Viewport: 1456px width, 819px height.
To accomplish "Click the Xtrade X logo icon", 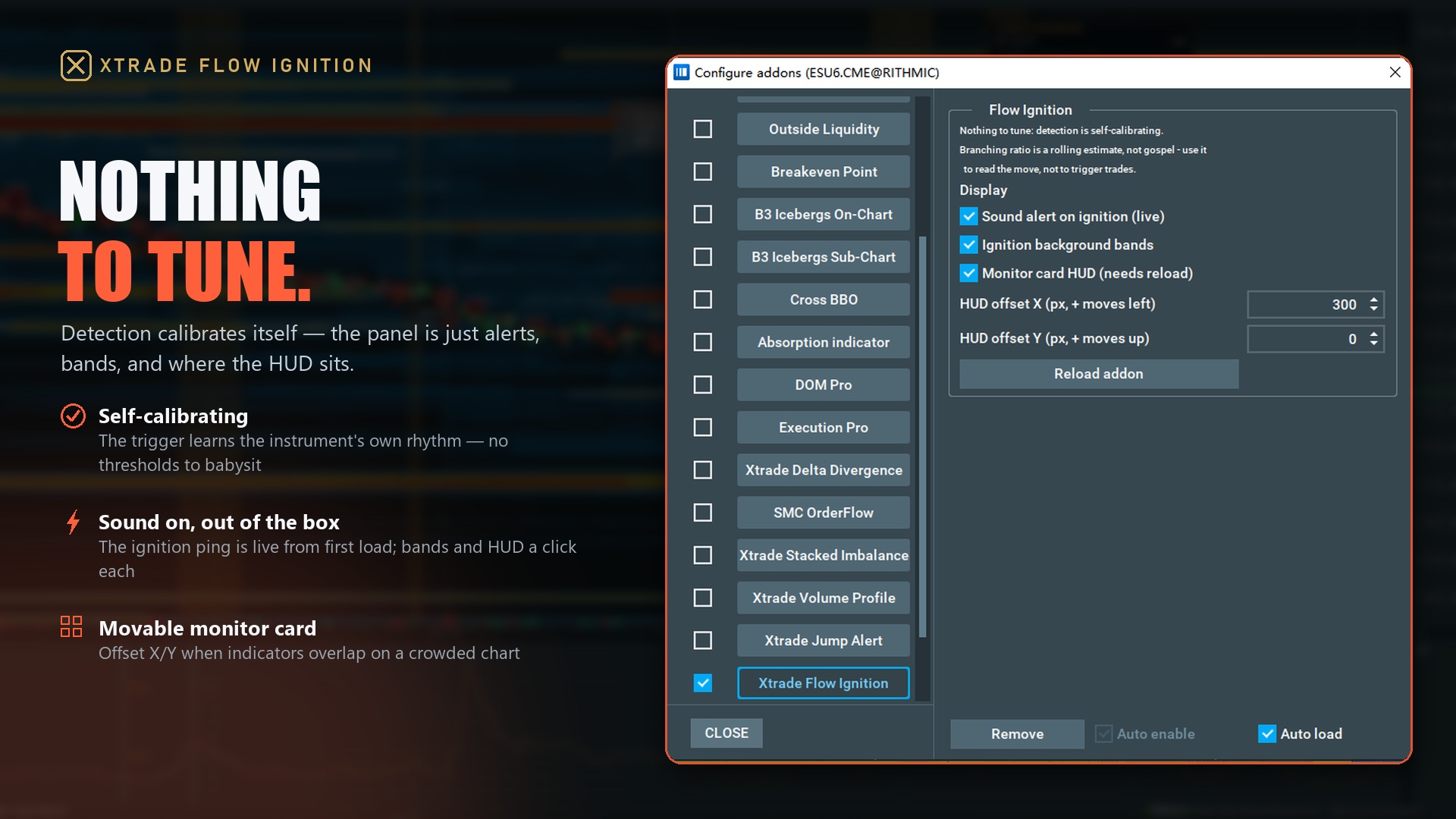I will [76, 65].
